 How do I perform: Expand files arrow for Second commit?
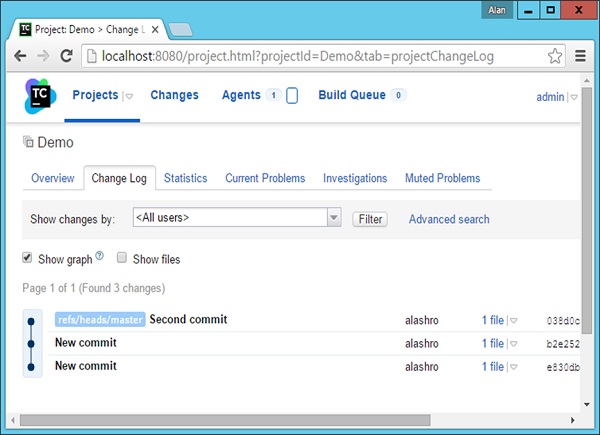pos(514,321)
